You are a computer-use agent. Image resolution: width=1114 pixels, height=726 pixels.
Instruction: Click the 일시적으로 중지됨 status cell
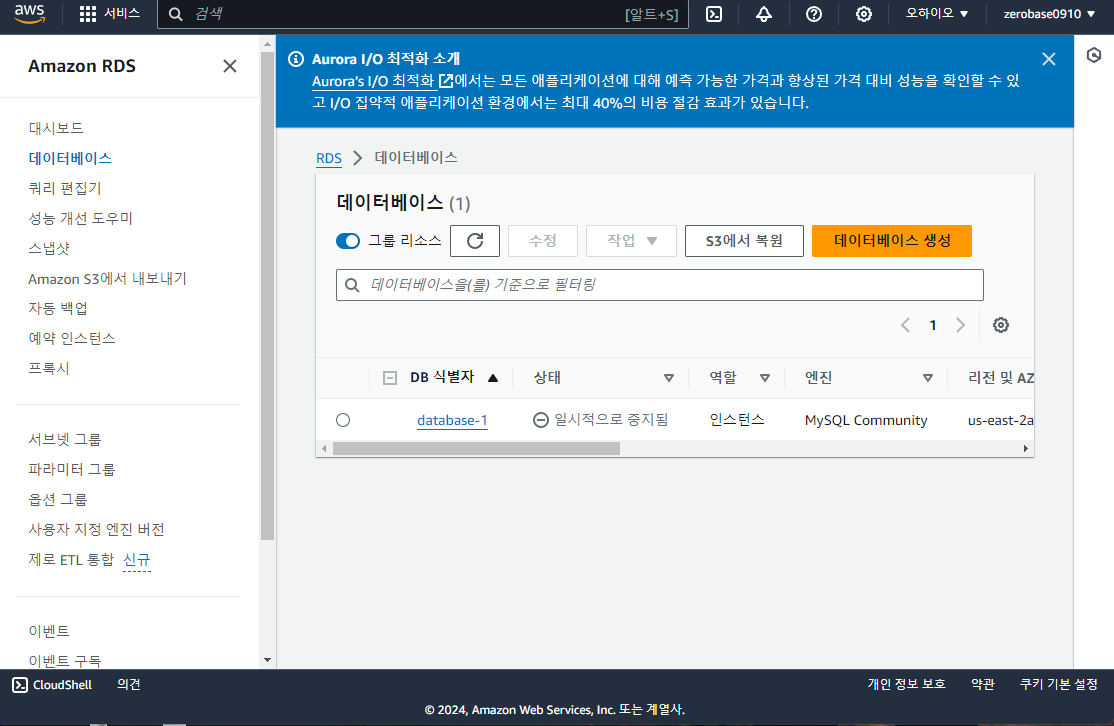click(x=600, y=420)
